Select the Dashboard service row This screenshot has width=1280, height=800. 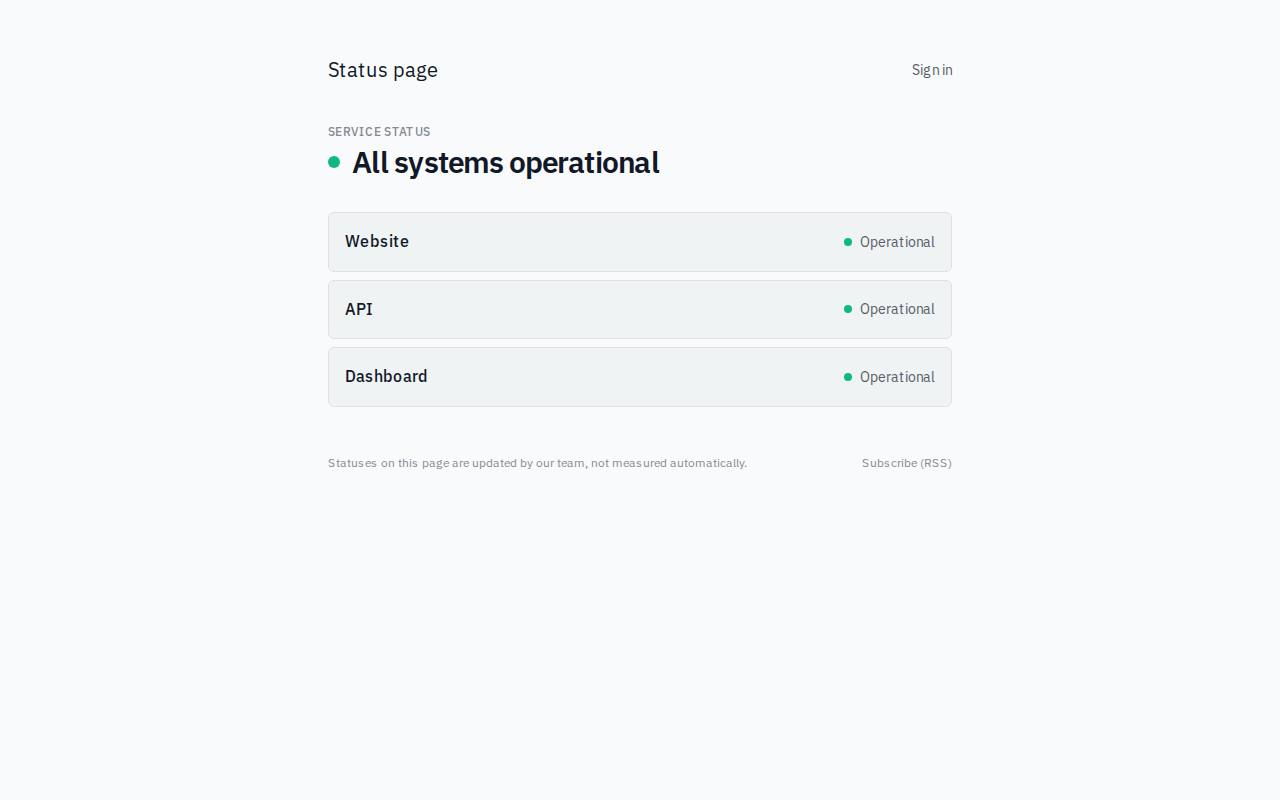pos(640,377)
